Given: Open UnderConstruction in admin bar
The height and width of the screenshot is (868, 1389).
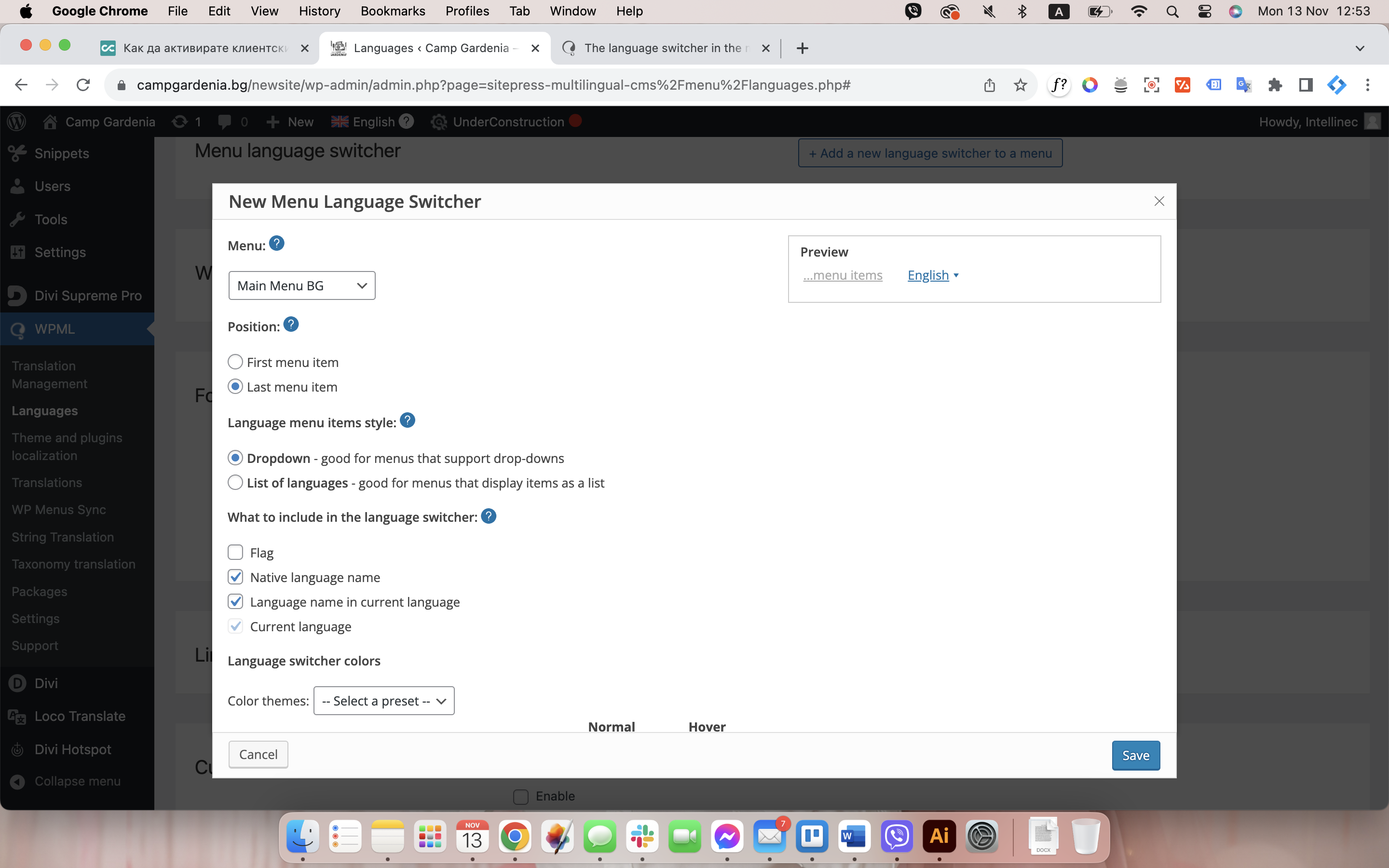Looking at the screenshot, I should tap(507, 122).
